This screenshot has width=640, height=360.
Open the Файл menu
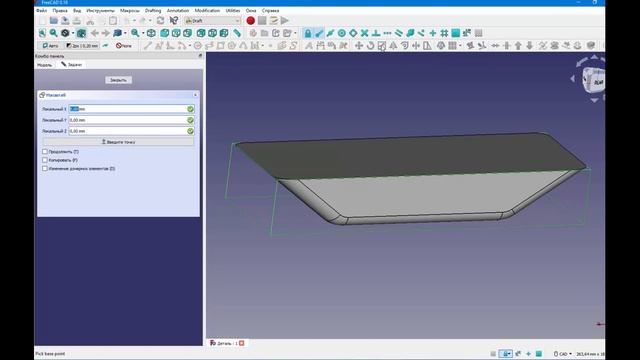(x=41, y=11)
